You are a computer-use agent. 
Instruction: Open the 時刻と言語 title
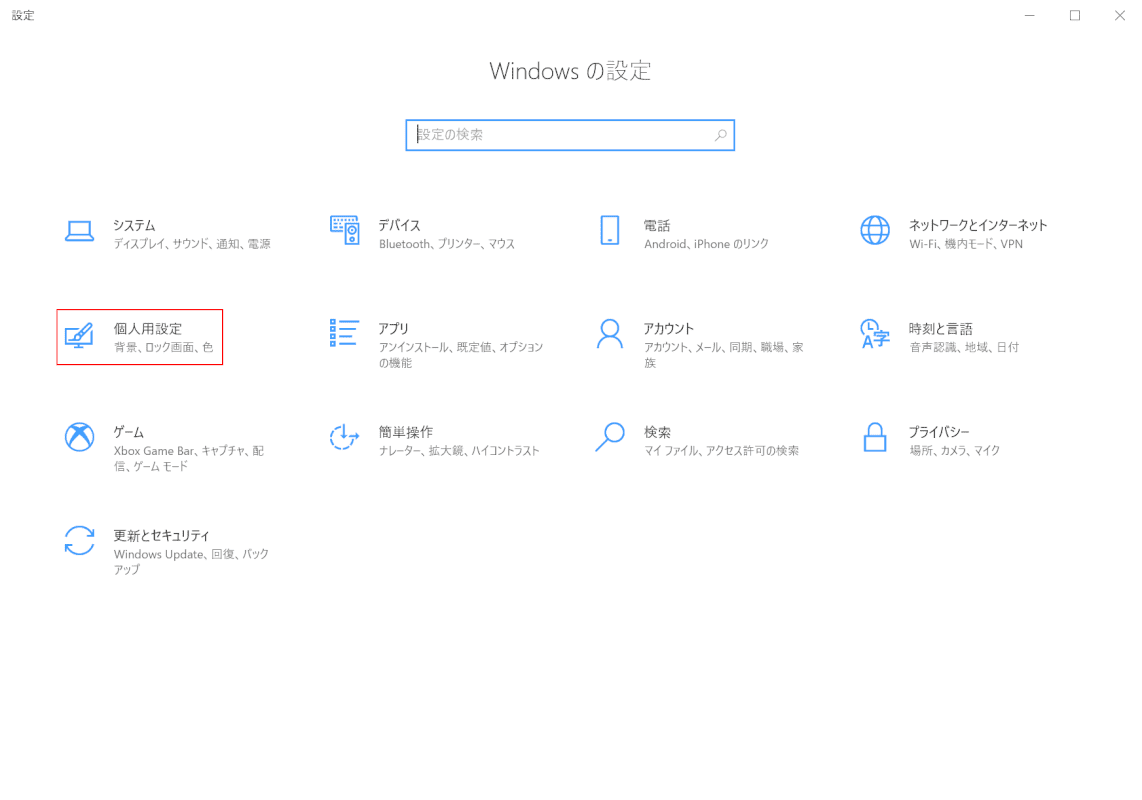[940, 329]
